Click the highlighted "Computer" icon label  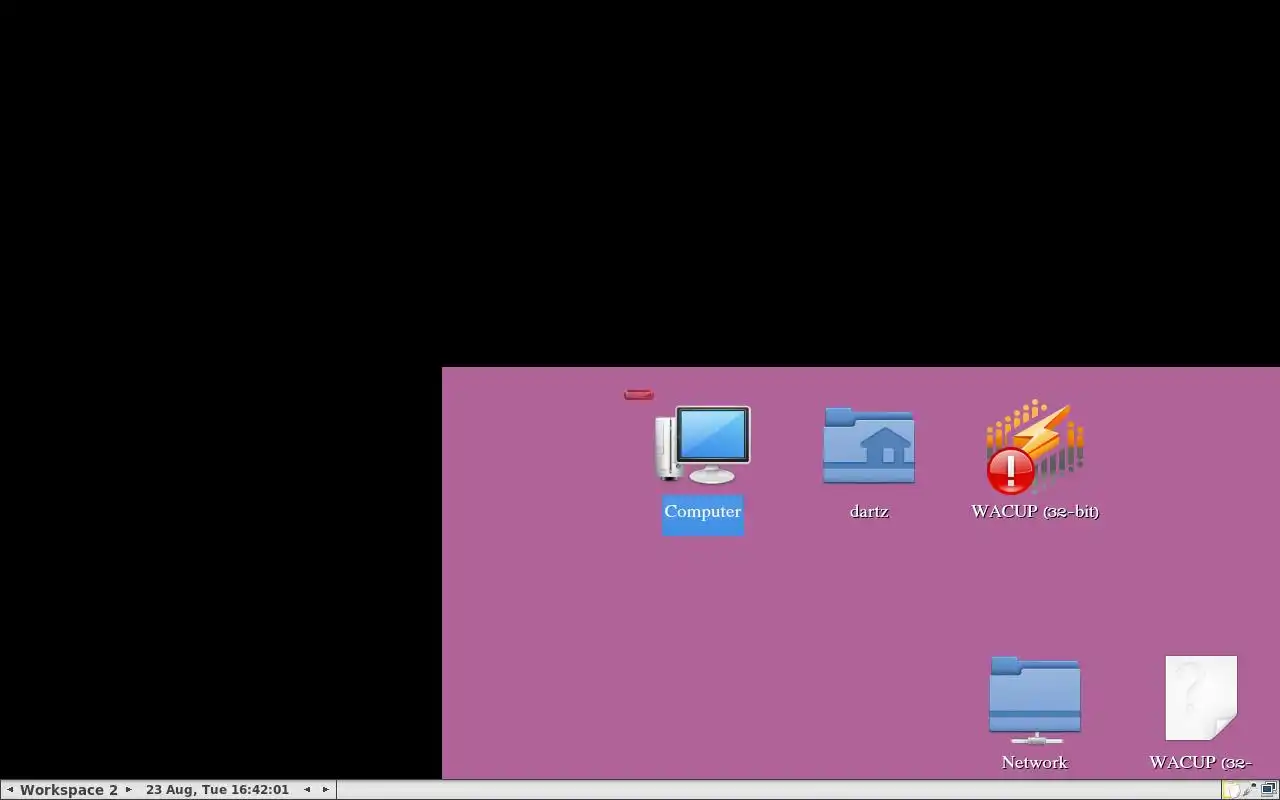click(x=703, y=512)
